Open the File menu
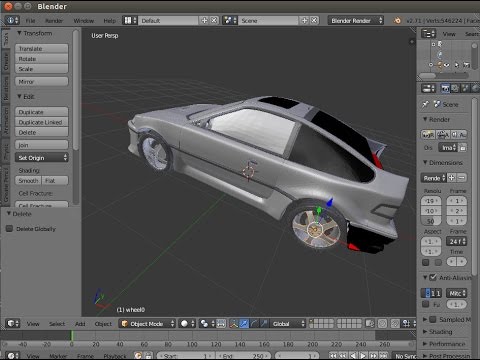480x360 pixels. (30, 21)
